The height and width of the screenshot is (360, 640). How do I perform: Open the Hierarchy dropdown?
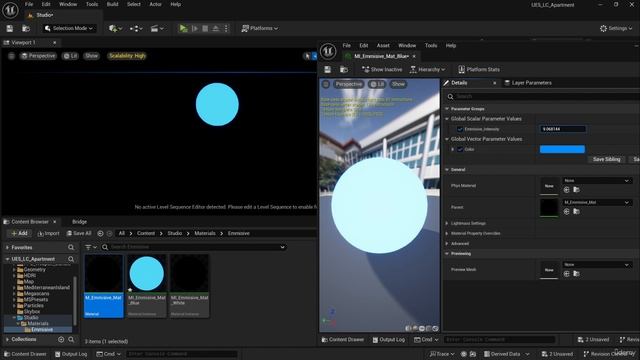click(x=428, y=69)
